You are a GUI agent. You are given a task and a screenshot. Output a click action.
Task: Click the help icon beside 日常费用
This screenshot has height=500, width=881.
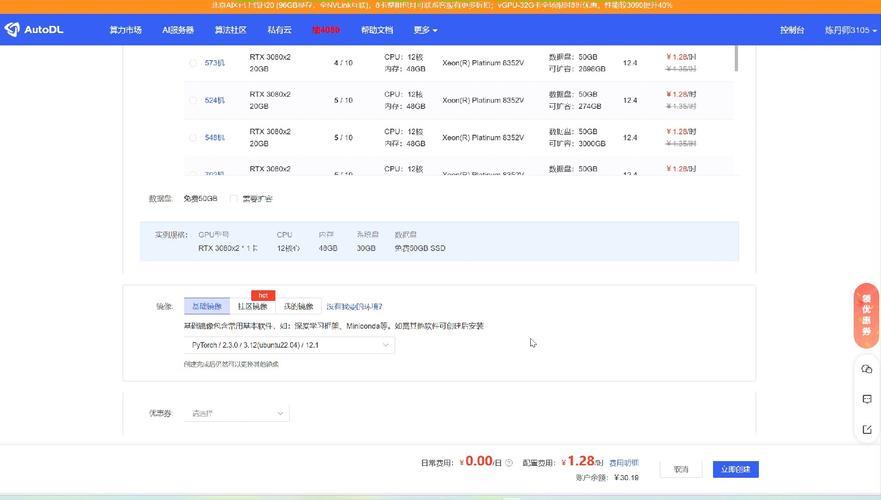pos(509,463)
